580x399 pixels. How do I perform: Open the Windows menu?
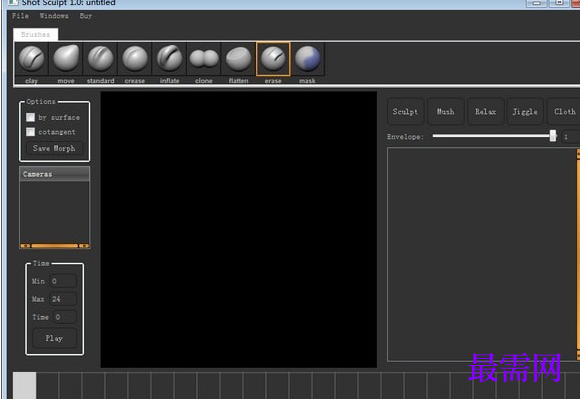54,16
